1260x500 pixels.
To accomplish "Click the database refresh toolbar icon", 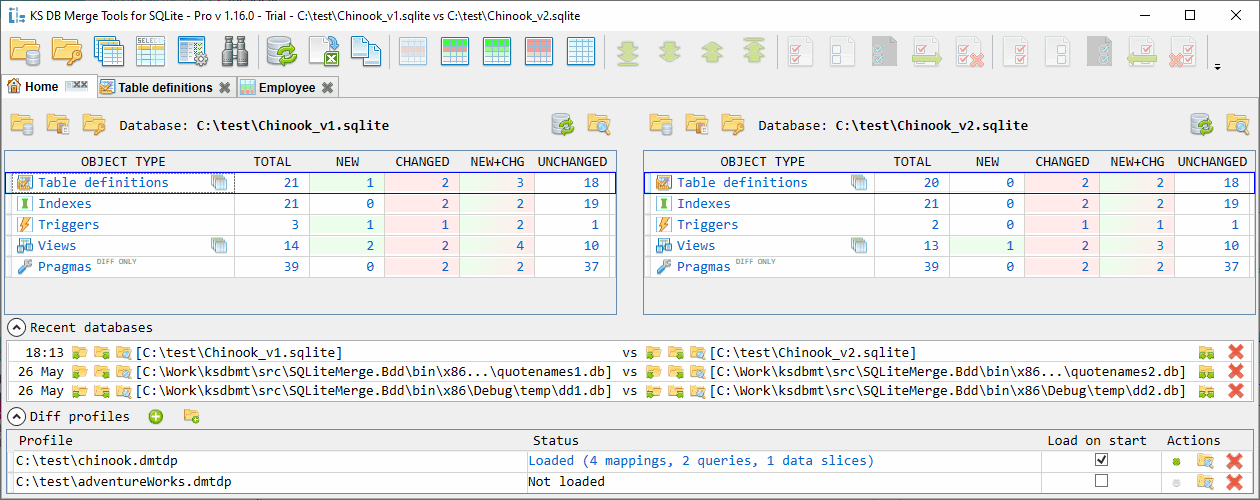I will point(283,51).
